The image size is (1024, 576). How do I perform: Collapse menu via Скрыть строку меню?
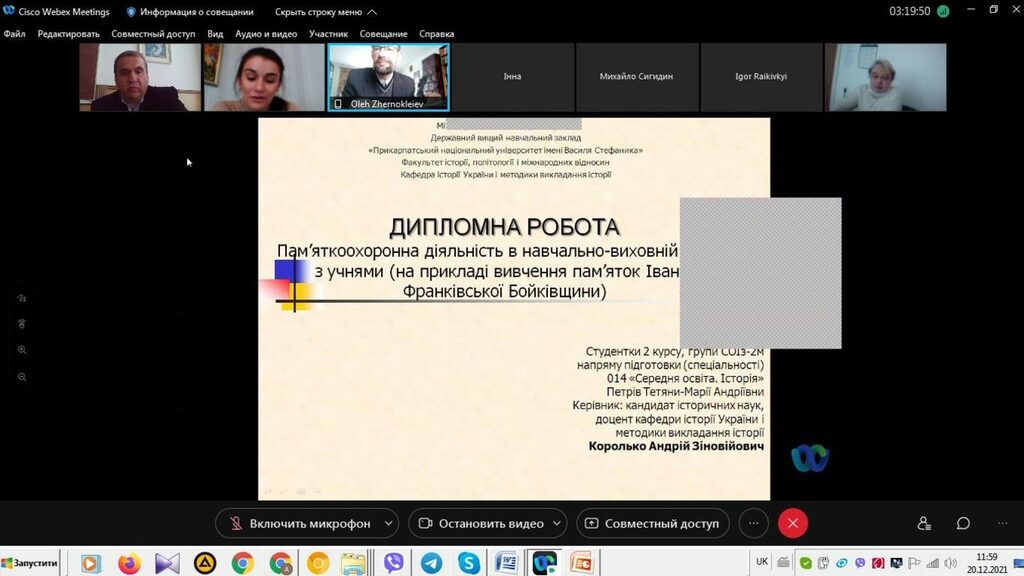pyautogui.click(x=325, y=12)
